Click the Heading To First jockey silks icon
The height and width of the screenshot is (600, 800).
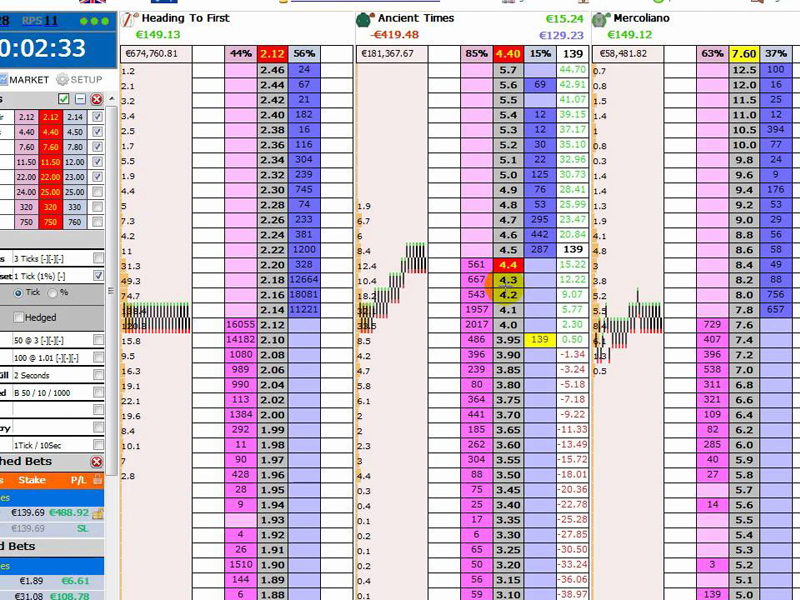pos(129,19)
